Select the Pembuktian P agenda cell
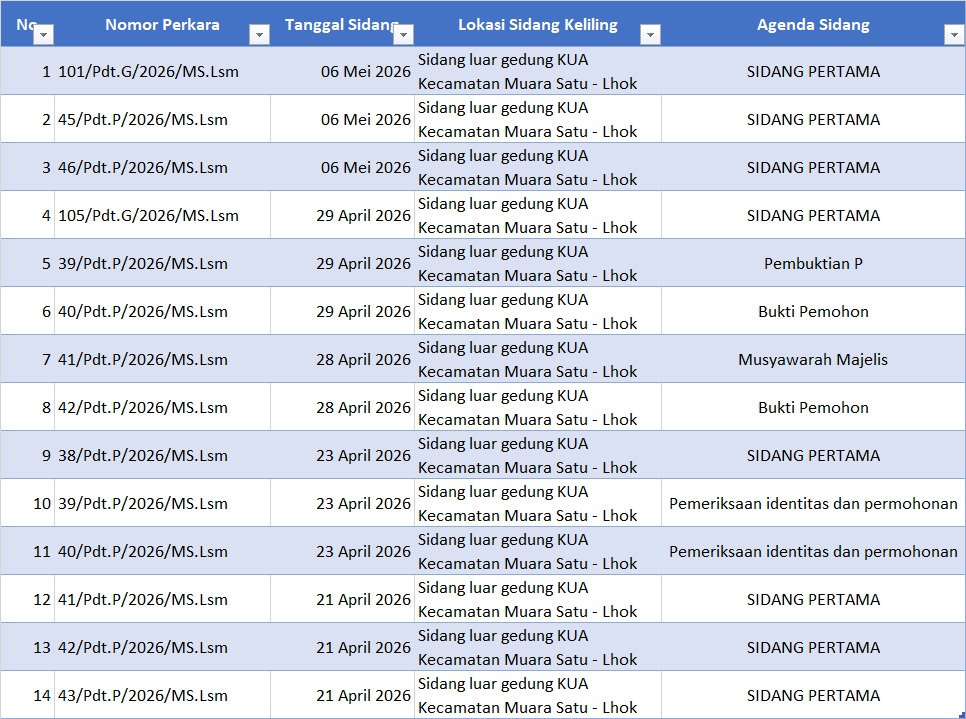 click(x=812, y=264)
